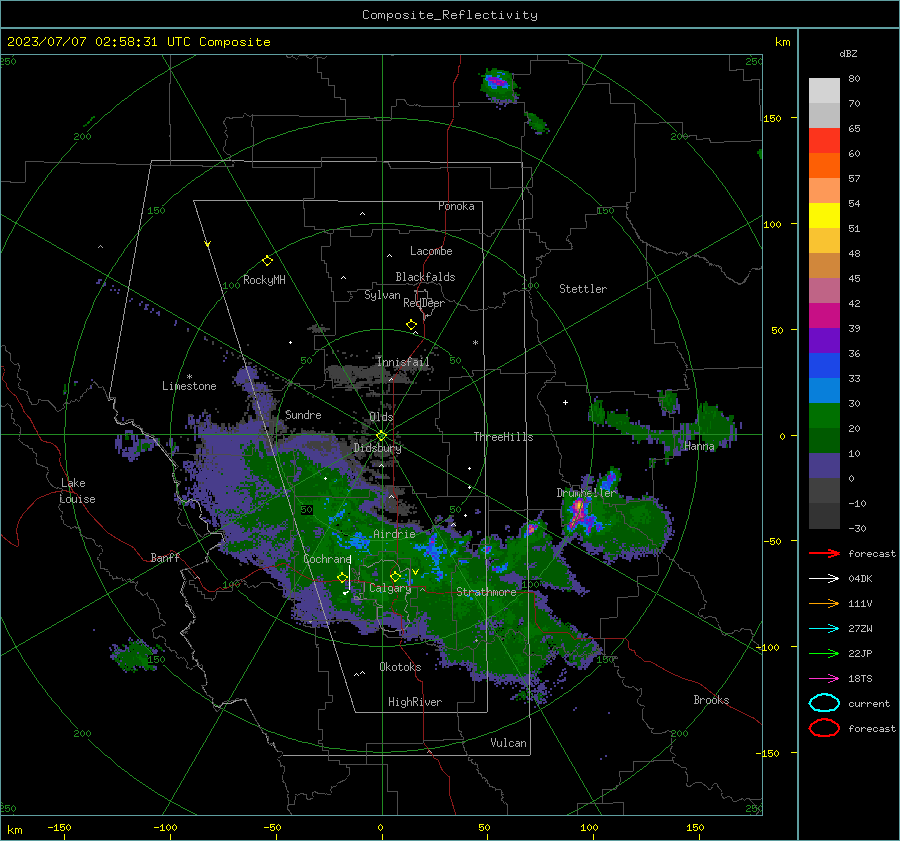Click the Limestone label
Screen dimensions: 900x841
coord(189,386)
